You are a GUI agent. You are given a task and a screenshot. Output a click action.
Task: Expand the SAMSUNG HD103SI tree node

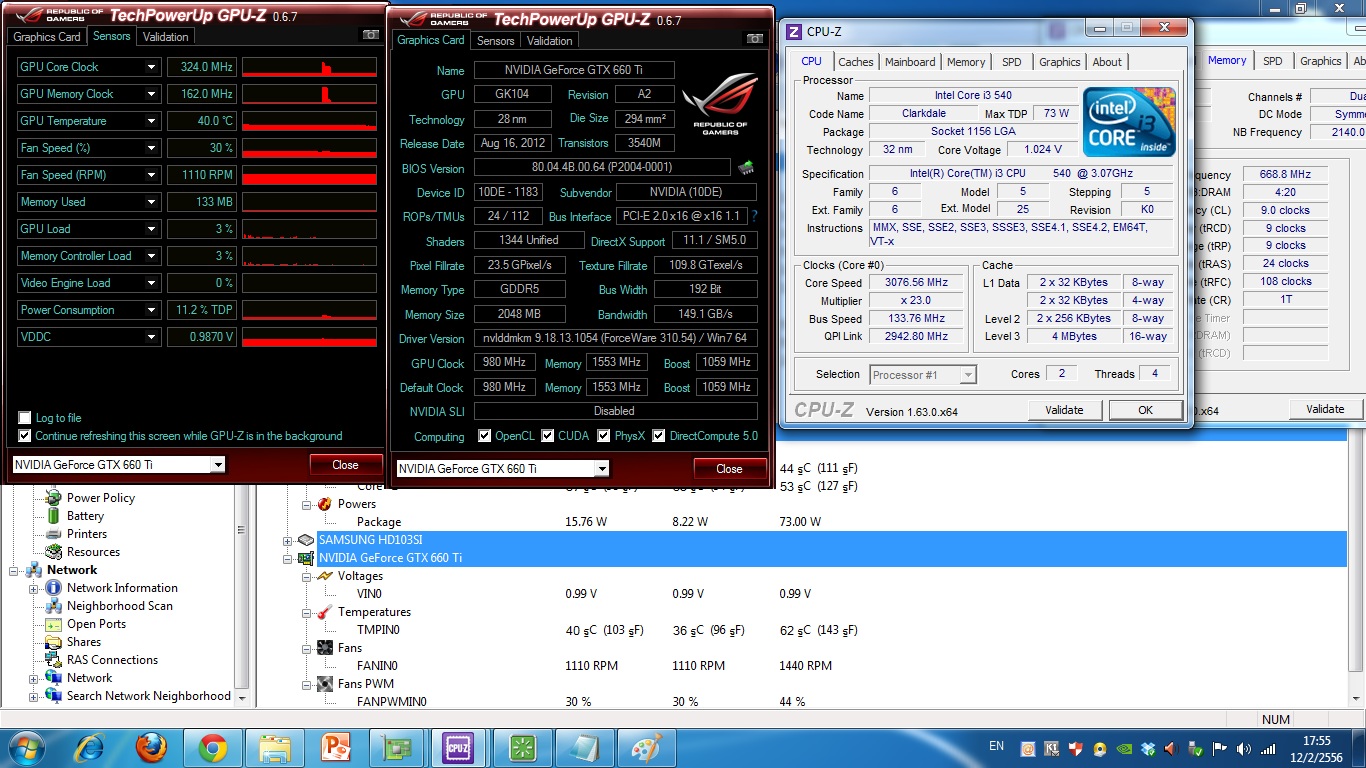[288, 540]
